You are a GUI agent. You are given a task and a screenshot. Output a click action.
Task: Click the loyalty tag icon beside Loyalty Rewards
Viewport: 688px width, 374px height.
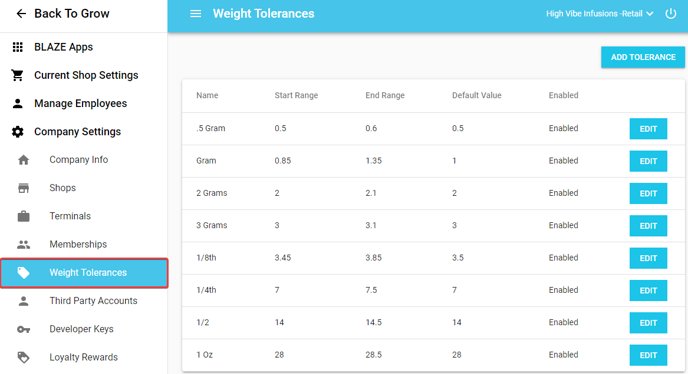coord(24,357)
